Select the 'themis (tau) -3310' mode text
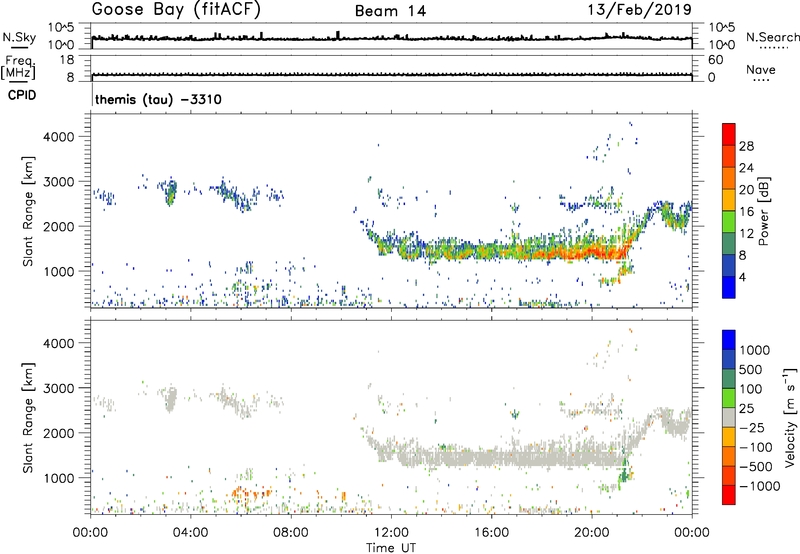 tap(158, 99)
